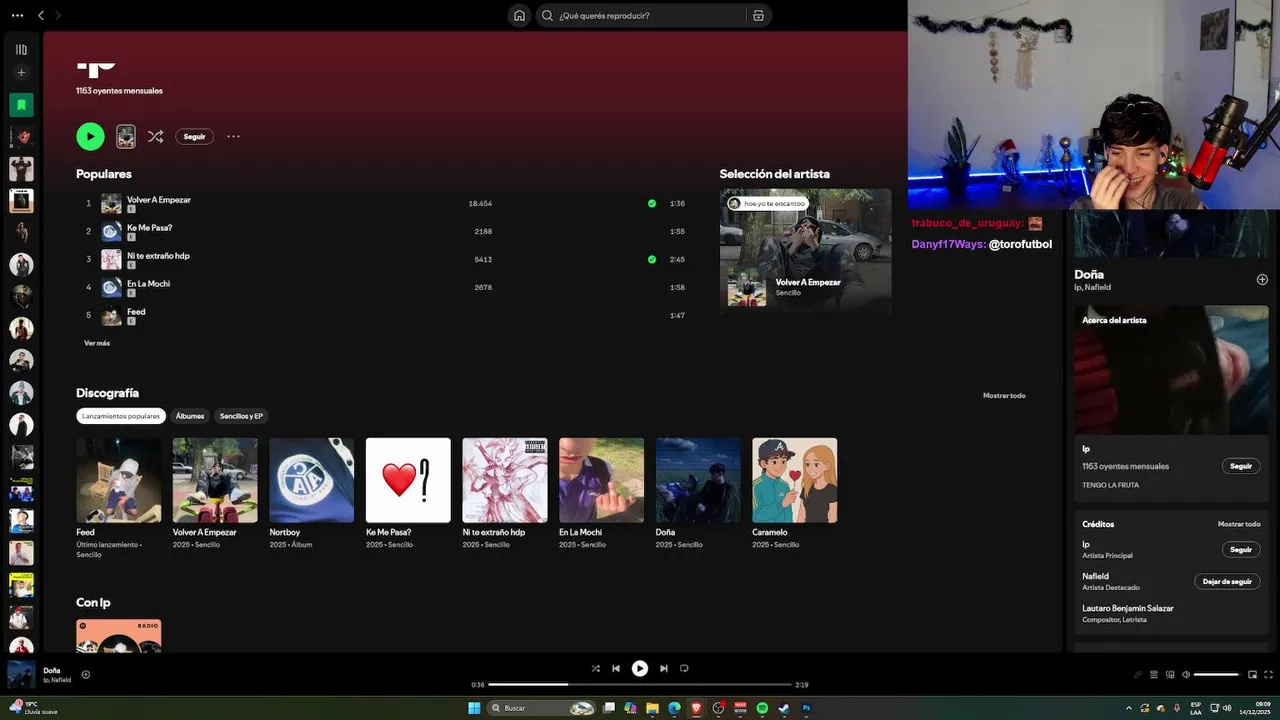Follow the artist via Seguir button

194,136
